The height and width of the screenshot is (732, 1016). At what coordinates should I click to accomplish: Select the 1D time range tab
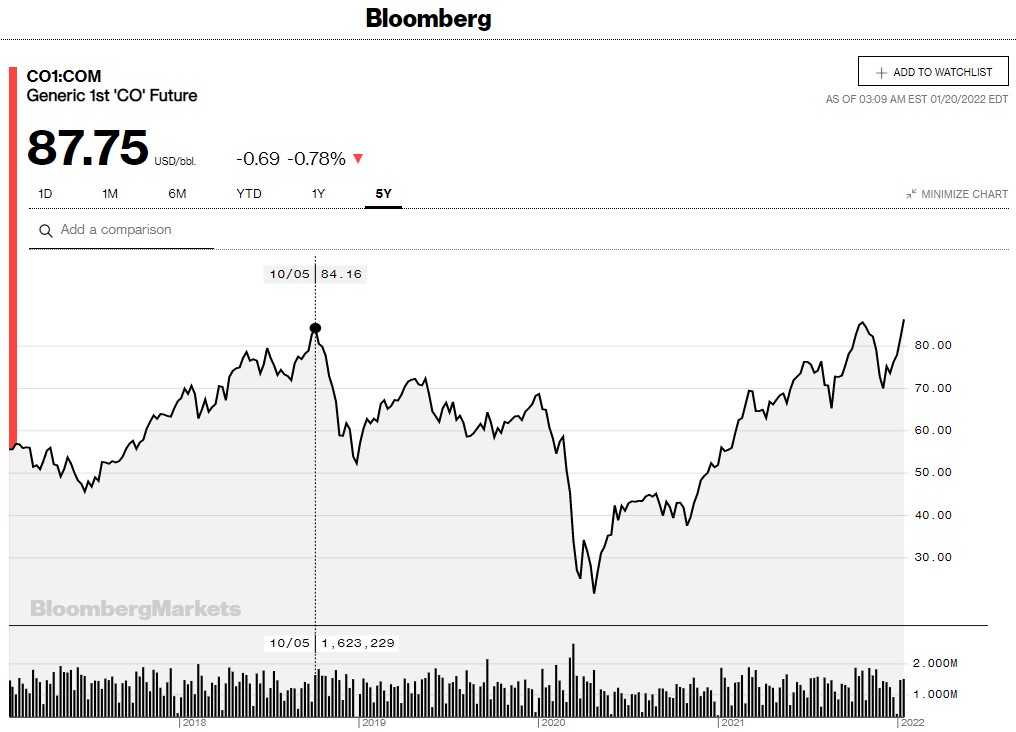pos(45,193)
